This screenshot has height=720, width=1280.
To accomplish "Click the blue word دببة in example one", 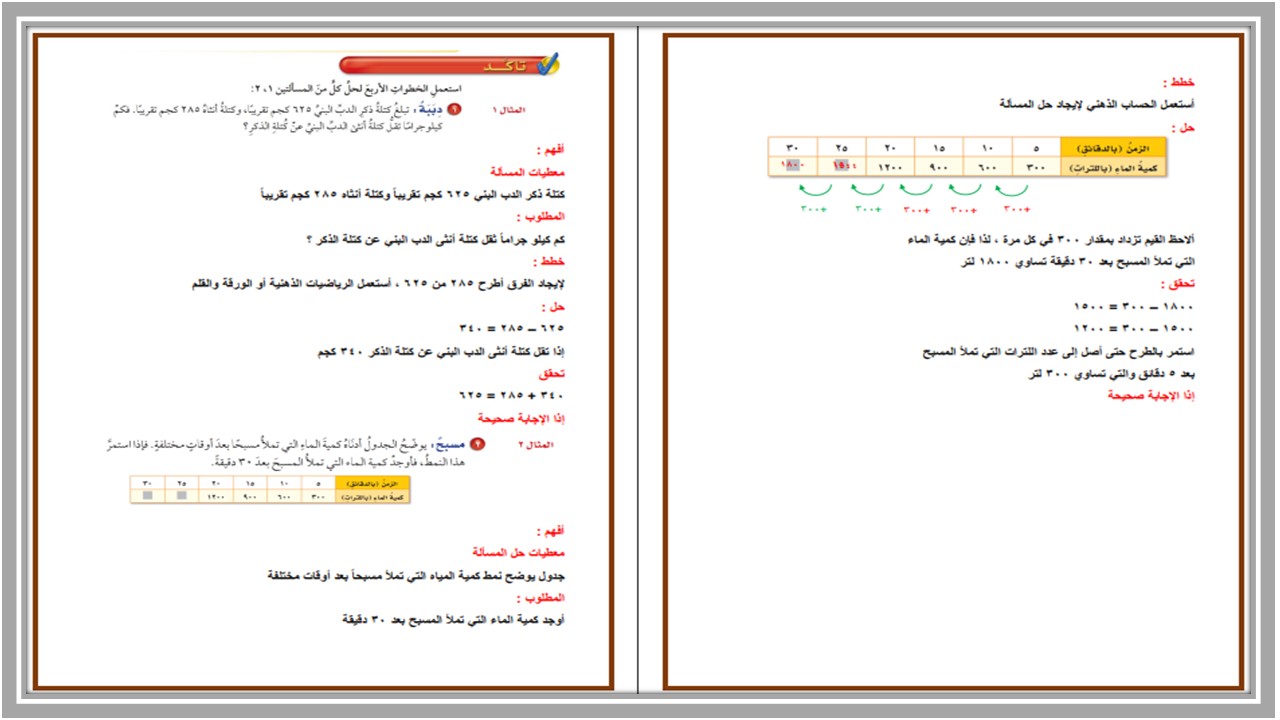I will point(429,108).
